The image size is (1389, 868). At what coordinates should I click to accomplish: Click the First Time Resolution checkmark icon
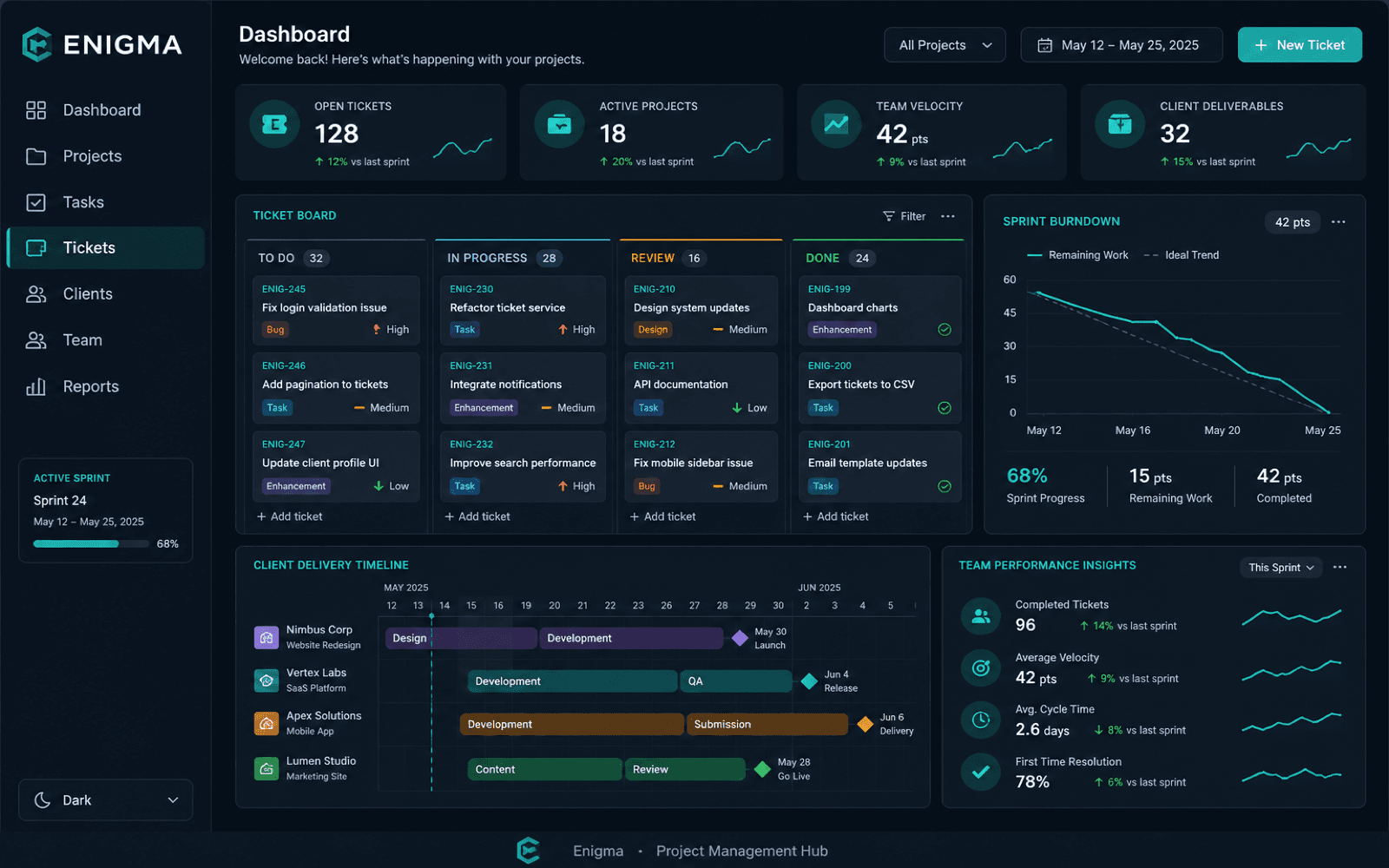[x=981, y=772]
